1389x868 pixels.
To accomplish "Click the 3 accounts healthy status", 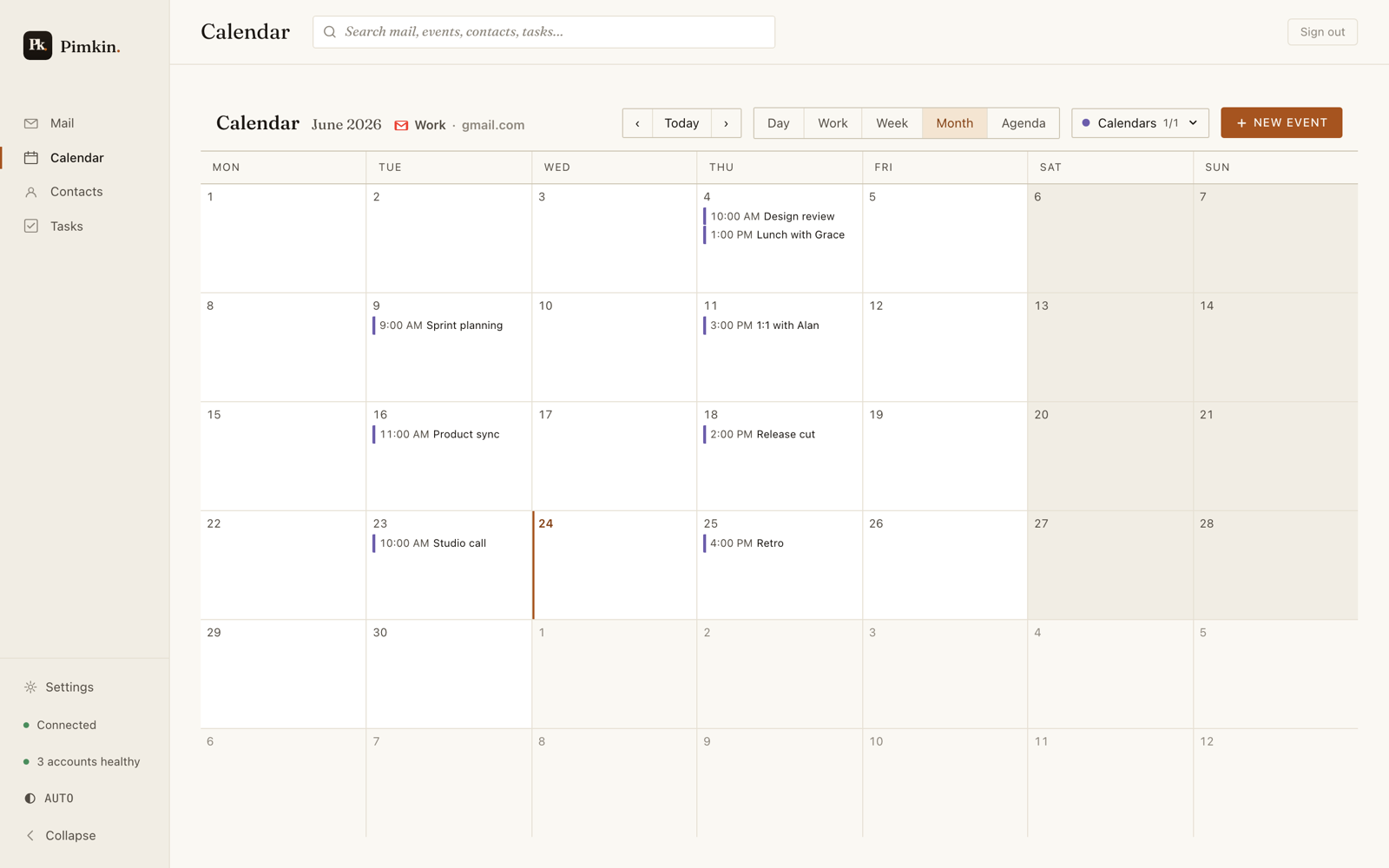I will tap(88, 761).
